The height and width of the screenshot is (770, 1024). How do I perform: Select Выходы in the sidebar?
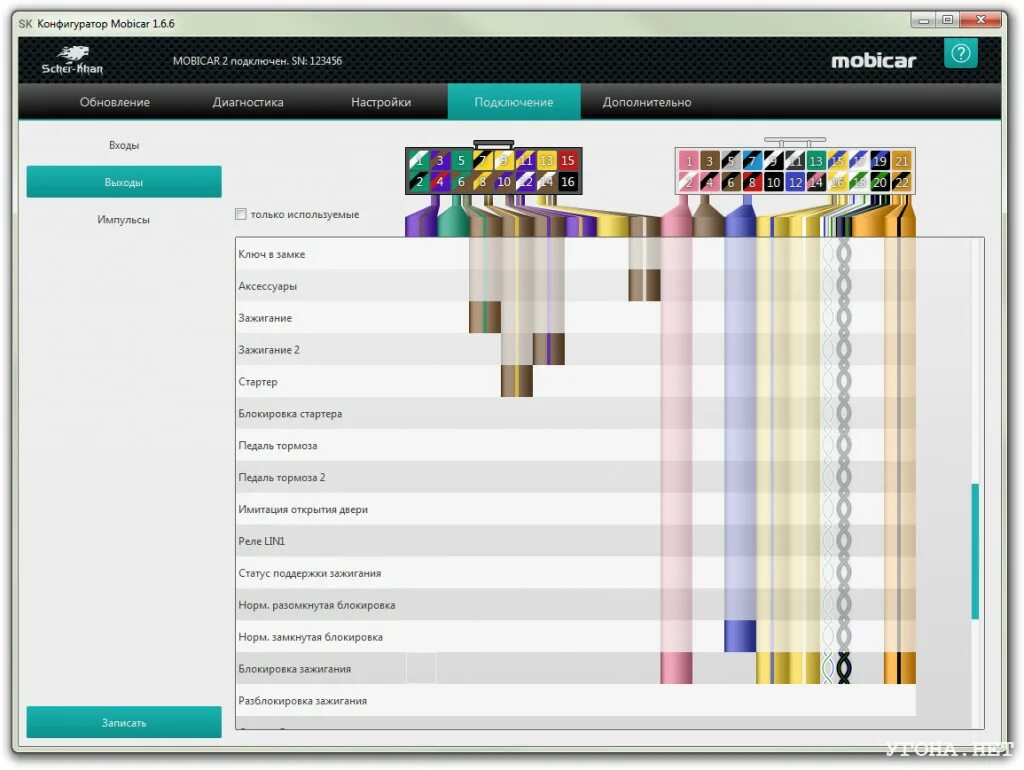pyautogui.click(x=124, y=182)
